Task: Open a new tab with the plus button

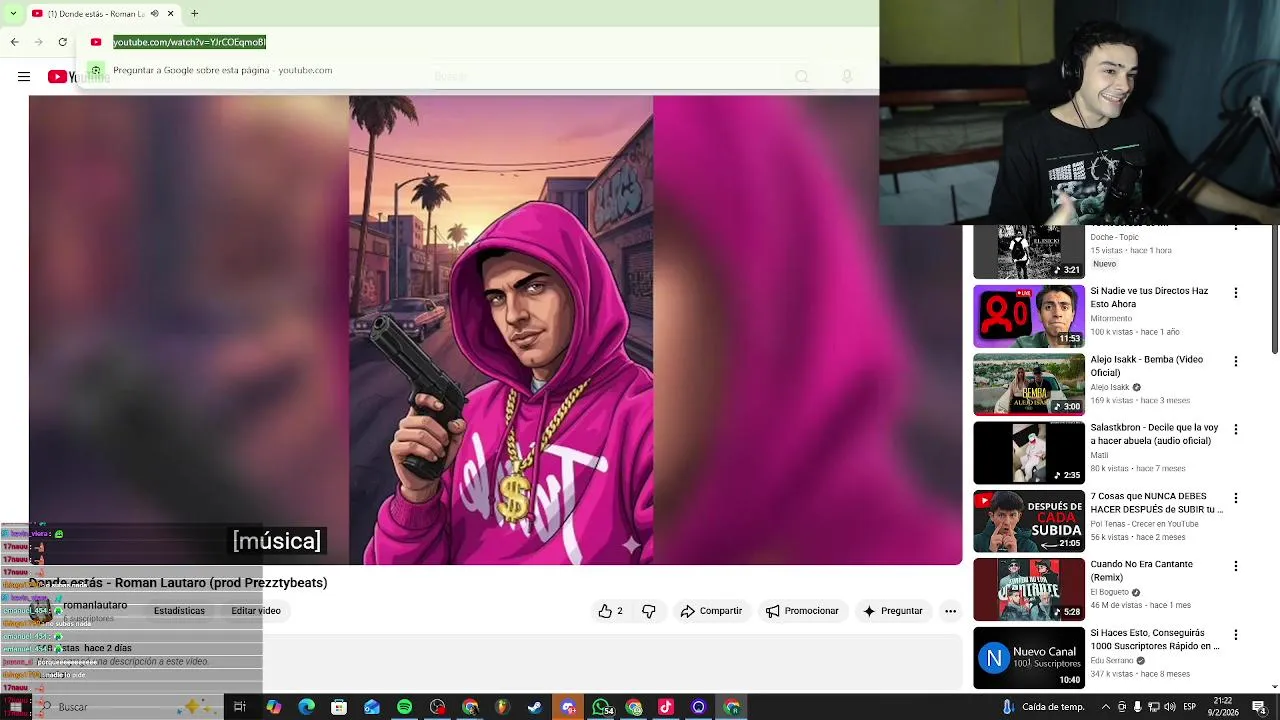Action: tap(194, 14)
